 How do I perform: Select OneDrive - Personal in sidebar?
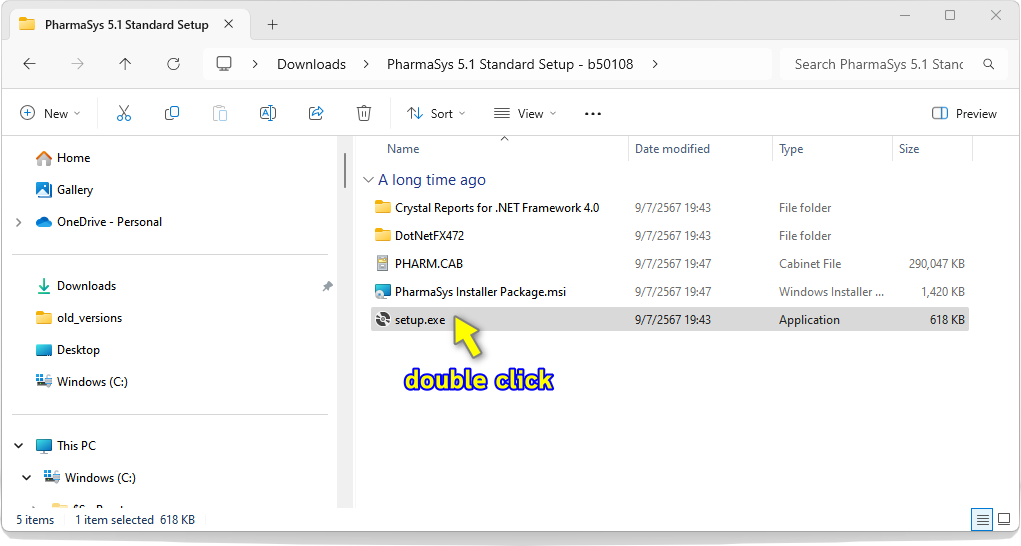pos(109,221)
